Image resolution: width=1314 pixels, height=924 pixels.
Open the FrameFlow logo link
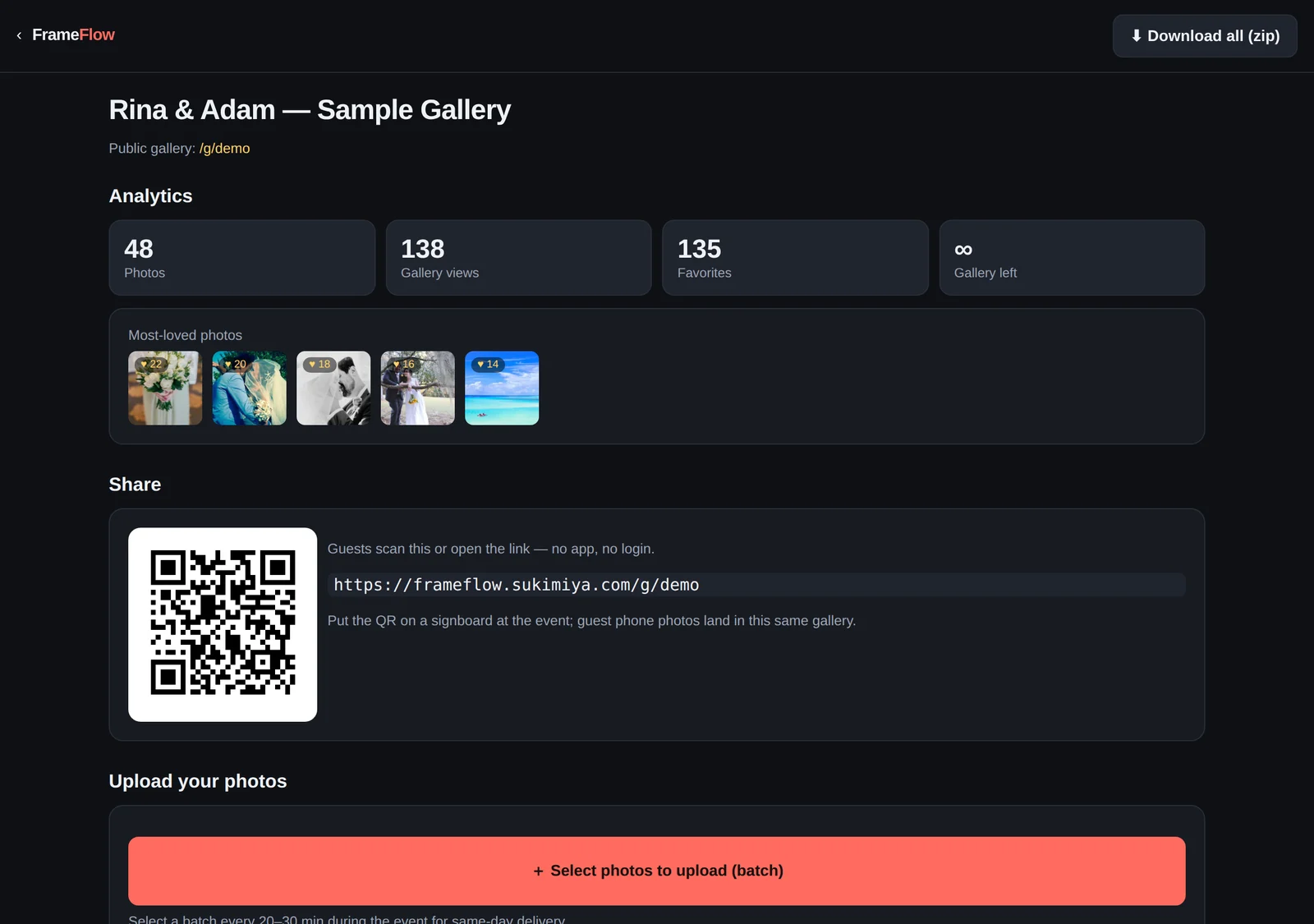pos(73,34)
